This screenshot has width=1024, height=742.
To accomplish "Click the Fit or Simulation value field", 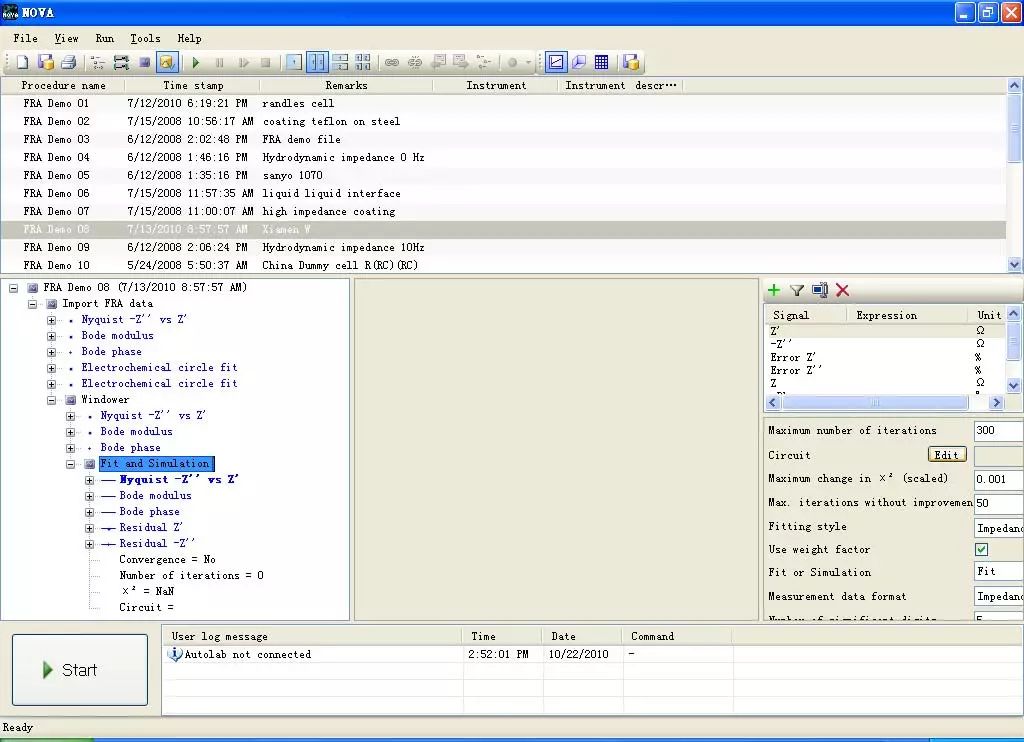I will [x=998, y=572].
